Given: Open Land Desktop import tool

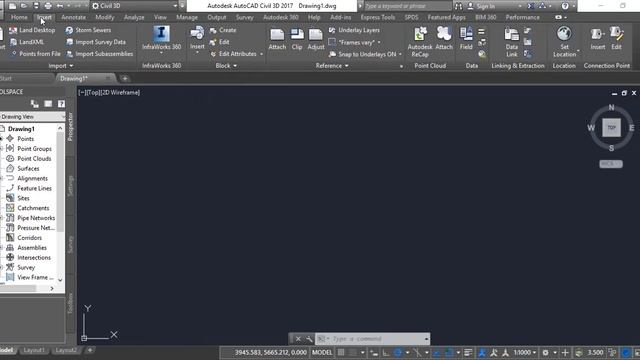Looking at the screenshot, I should [32, 30].
